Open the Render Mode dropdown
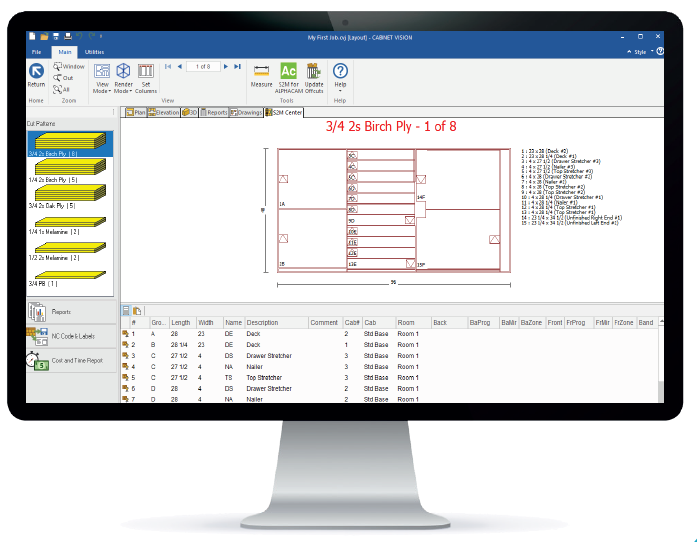This screenshot has height=542, width=697. coord(123,78)
